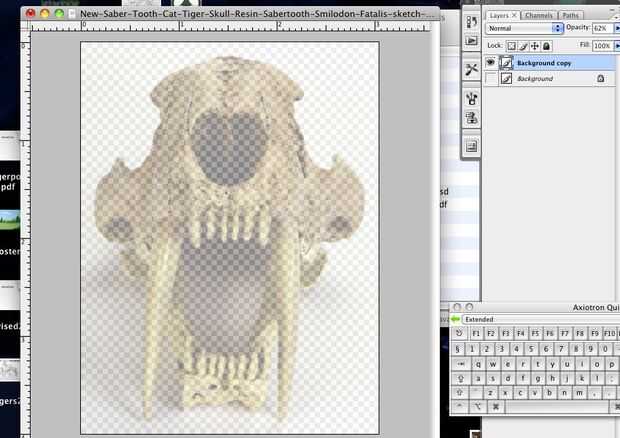Toggle lock transparent pixels

pyautogui.click(x=512, y=46)
